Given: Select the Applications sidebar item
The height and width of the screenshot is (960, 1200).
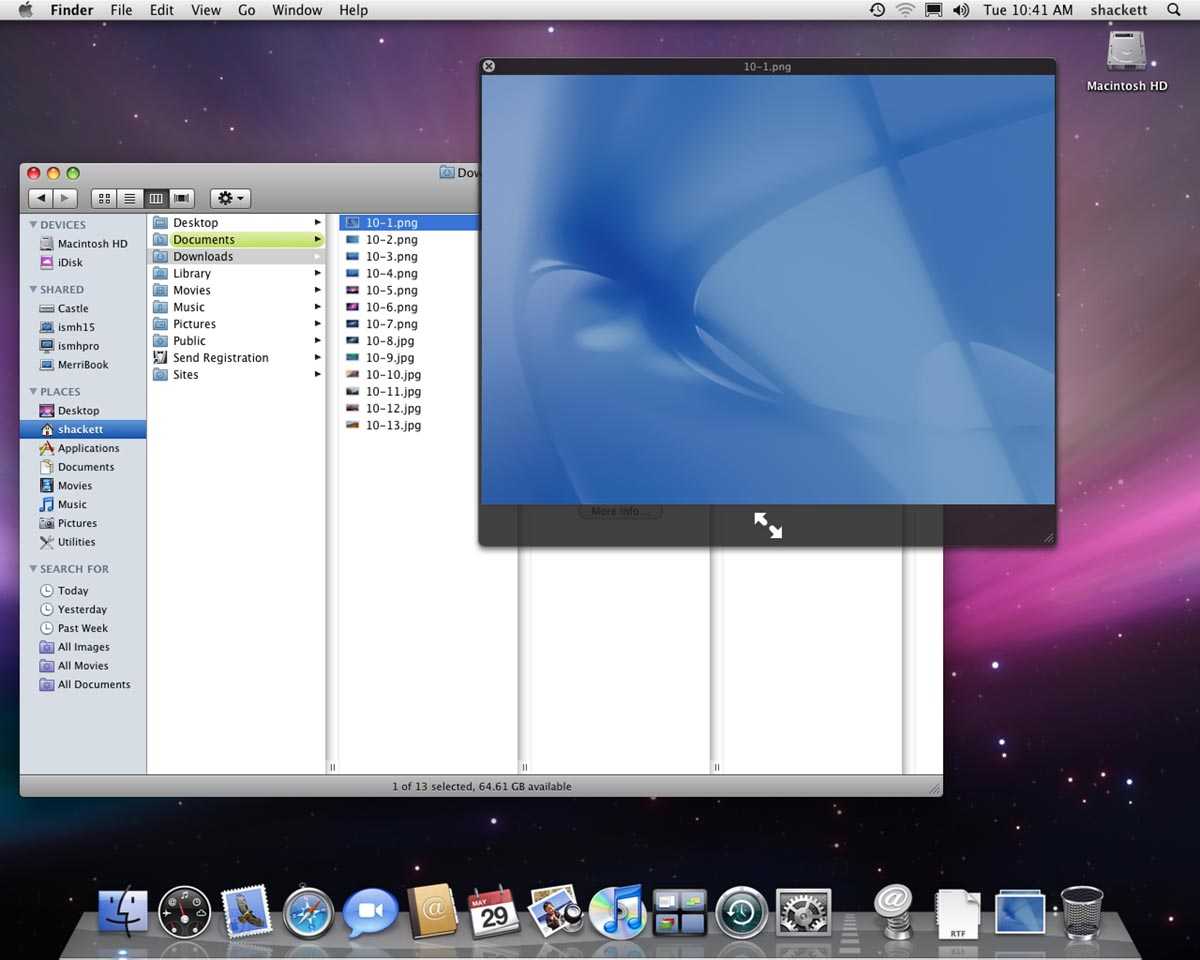Looking at the screenshot, I should pyautogui.click(x=88, y=448).
